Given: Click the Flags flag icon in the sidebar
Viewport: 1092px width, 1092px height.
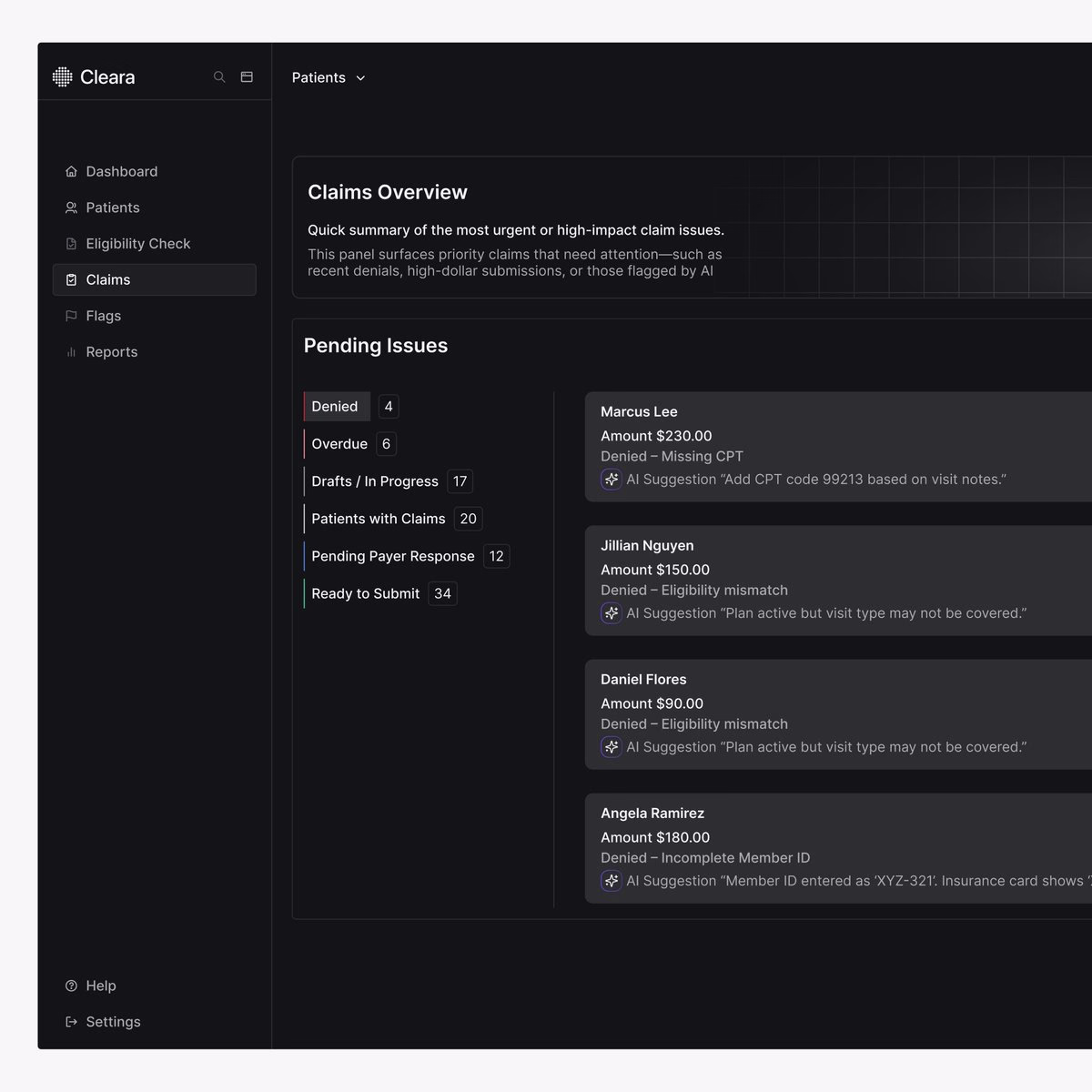Looking at the screenshot, I should (x=71, y=316).
